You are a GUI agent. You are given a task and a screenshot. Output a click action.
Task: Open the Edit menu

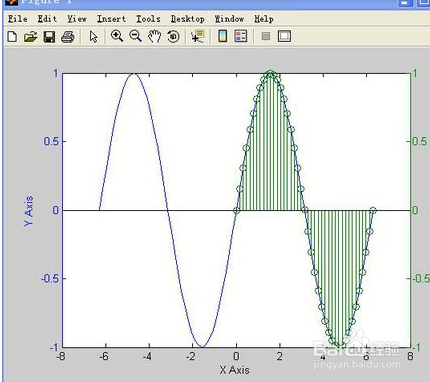pyautogui.click(x=47, y=19)
